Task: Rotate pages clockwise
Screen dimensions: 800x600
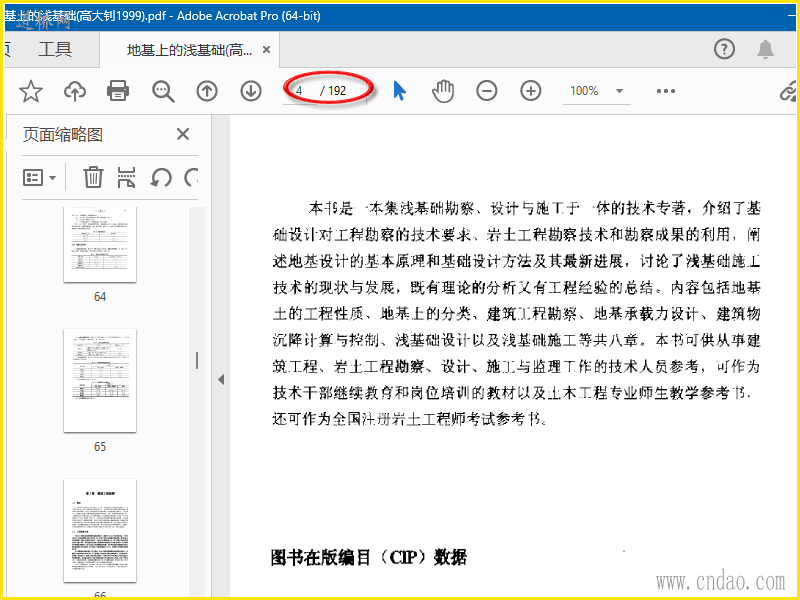Action: pos(191,178)
